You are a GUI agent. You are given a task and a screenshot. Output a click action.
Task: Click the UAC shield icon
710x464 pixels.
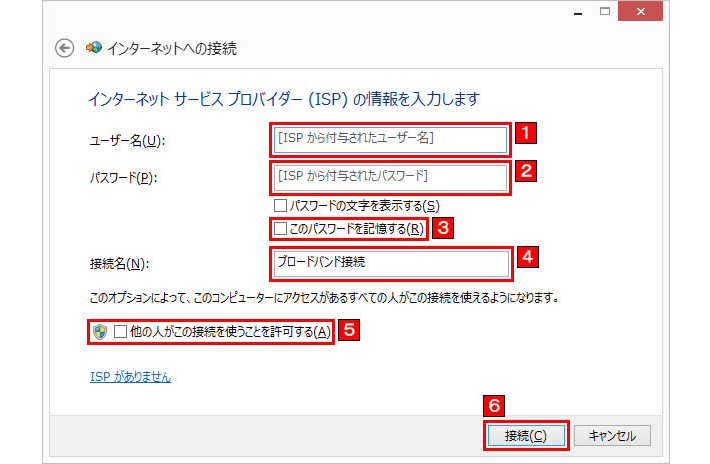(99, 332)
